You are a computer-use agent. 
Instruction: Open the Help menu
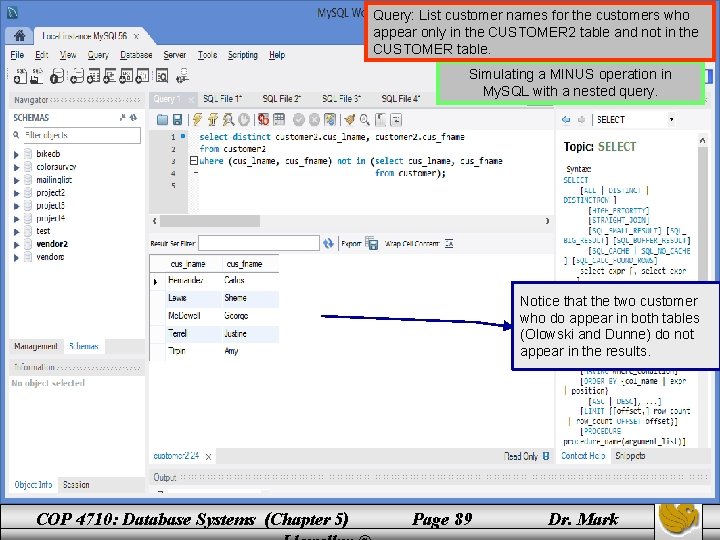click(277, 55)
